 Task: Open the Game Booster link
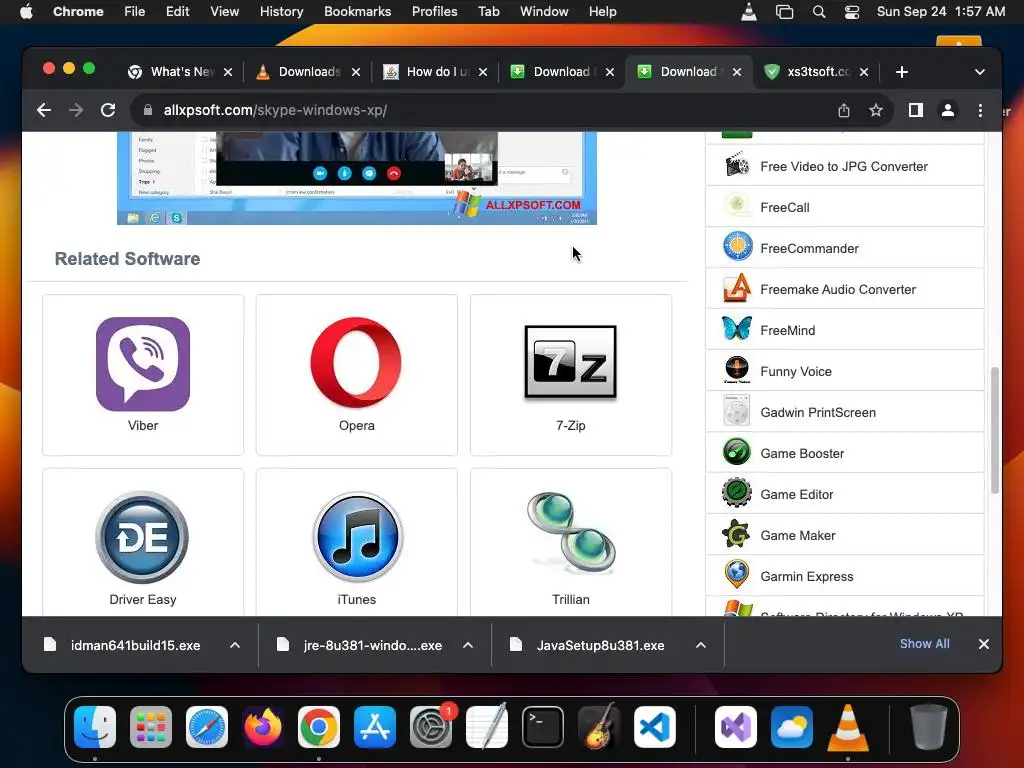coord(802,453)
